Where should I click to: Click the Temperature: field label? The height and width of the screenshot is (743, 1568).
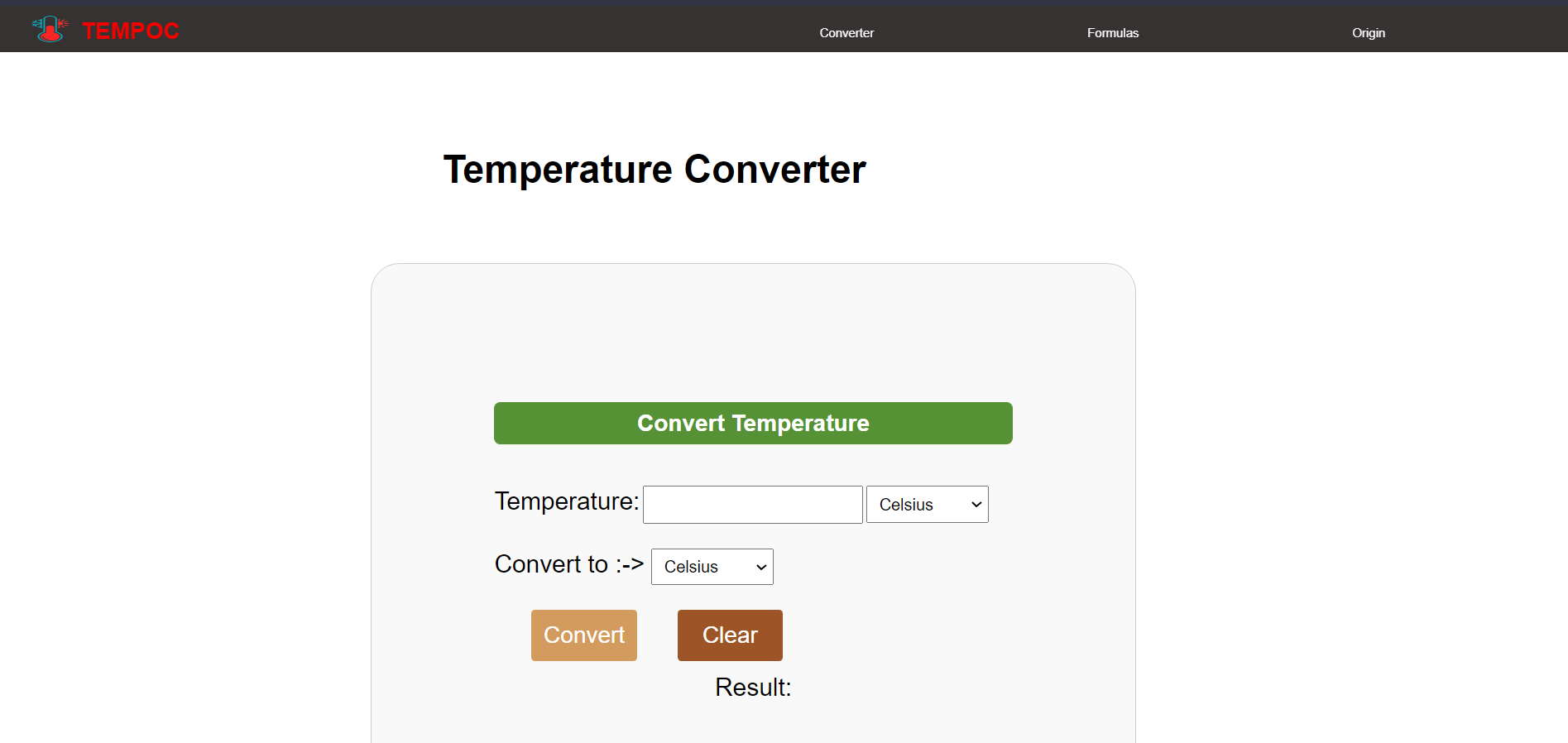click(x=567, y=501)
